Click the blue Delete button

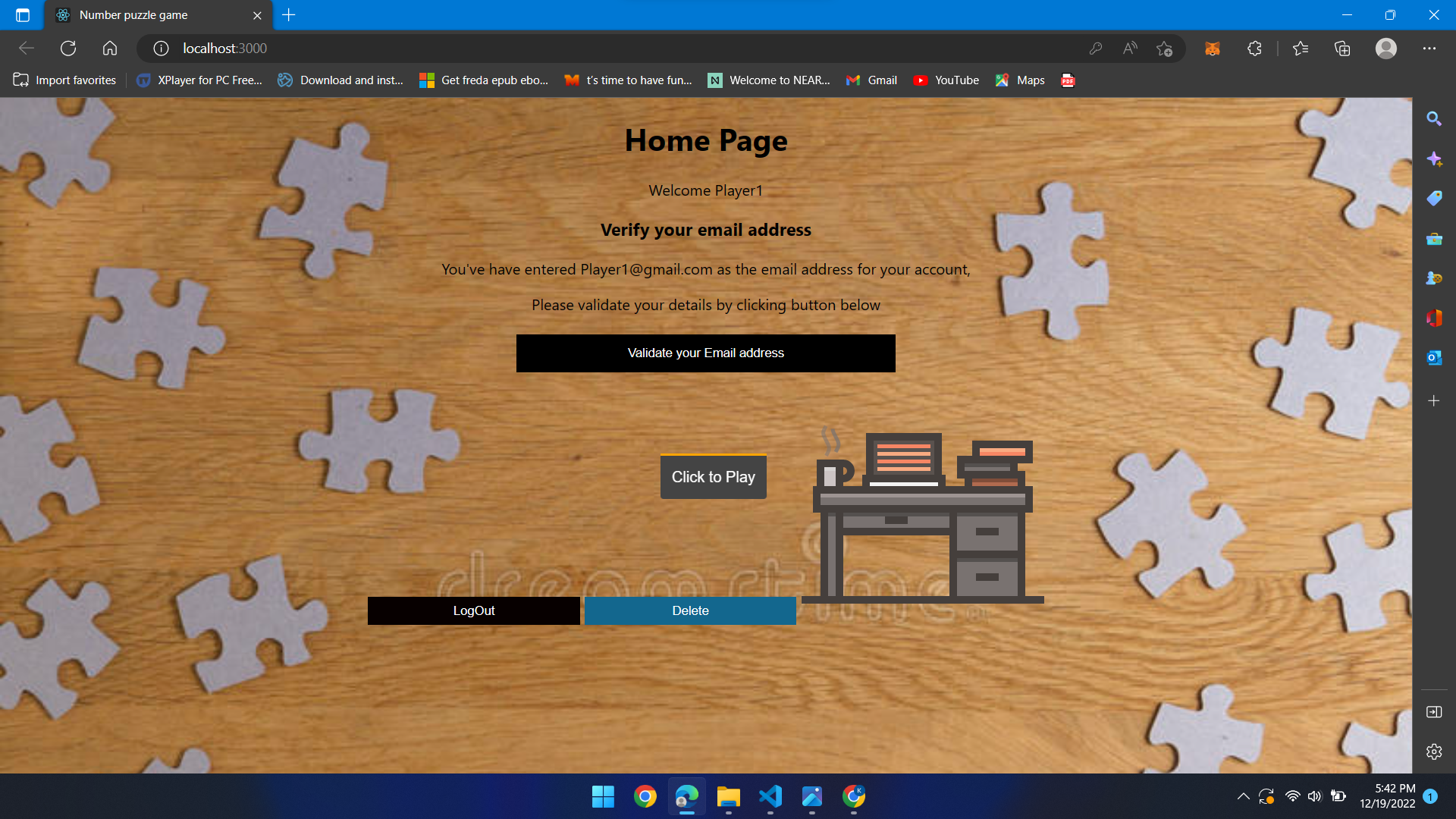coord(690,611)
